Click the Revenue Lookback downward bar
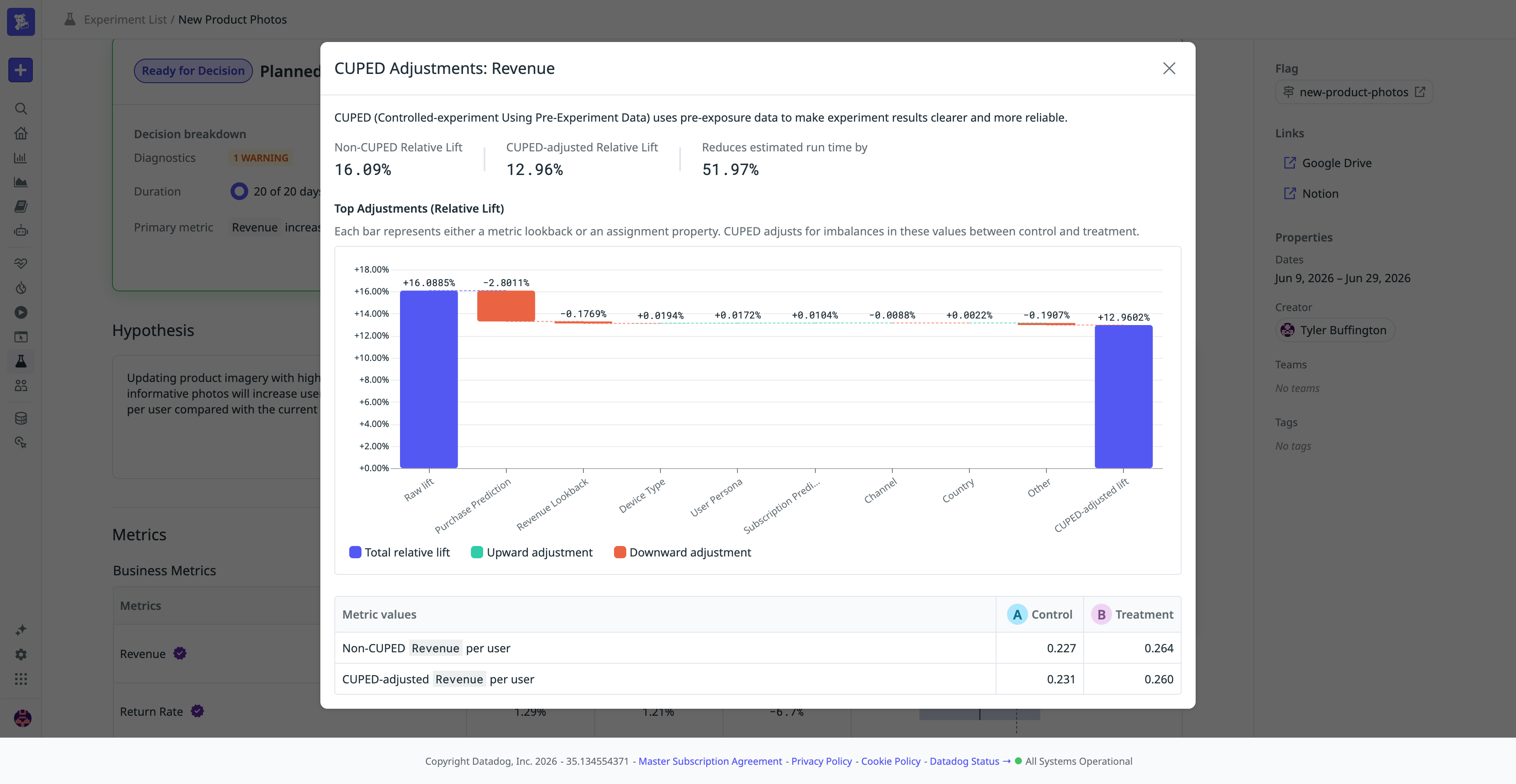This screenshot has height=784, width=1516. pyautogui.click(x=583, y=322)
